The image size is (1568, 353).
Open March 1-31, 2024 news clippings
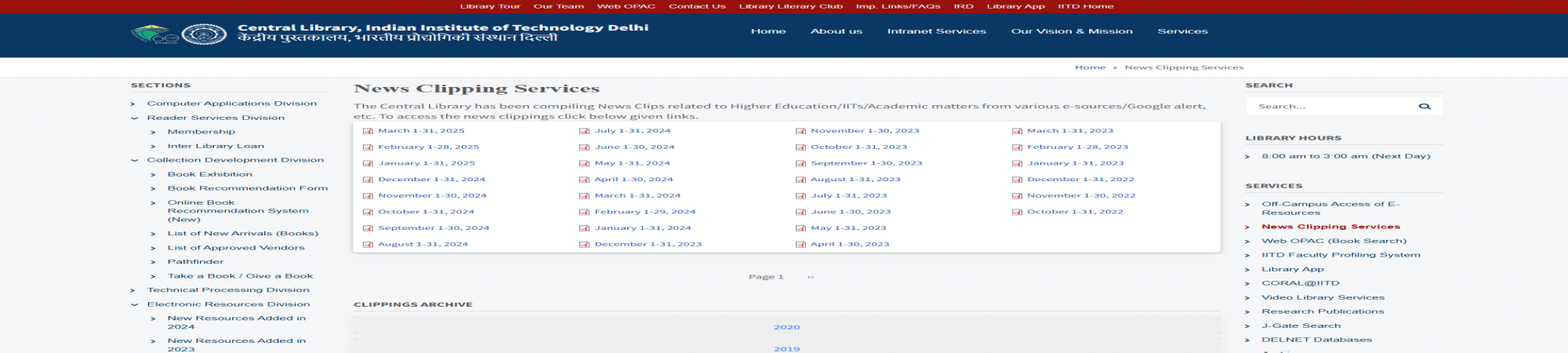[x=637, y=196]
